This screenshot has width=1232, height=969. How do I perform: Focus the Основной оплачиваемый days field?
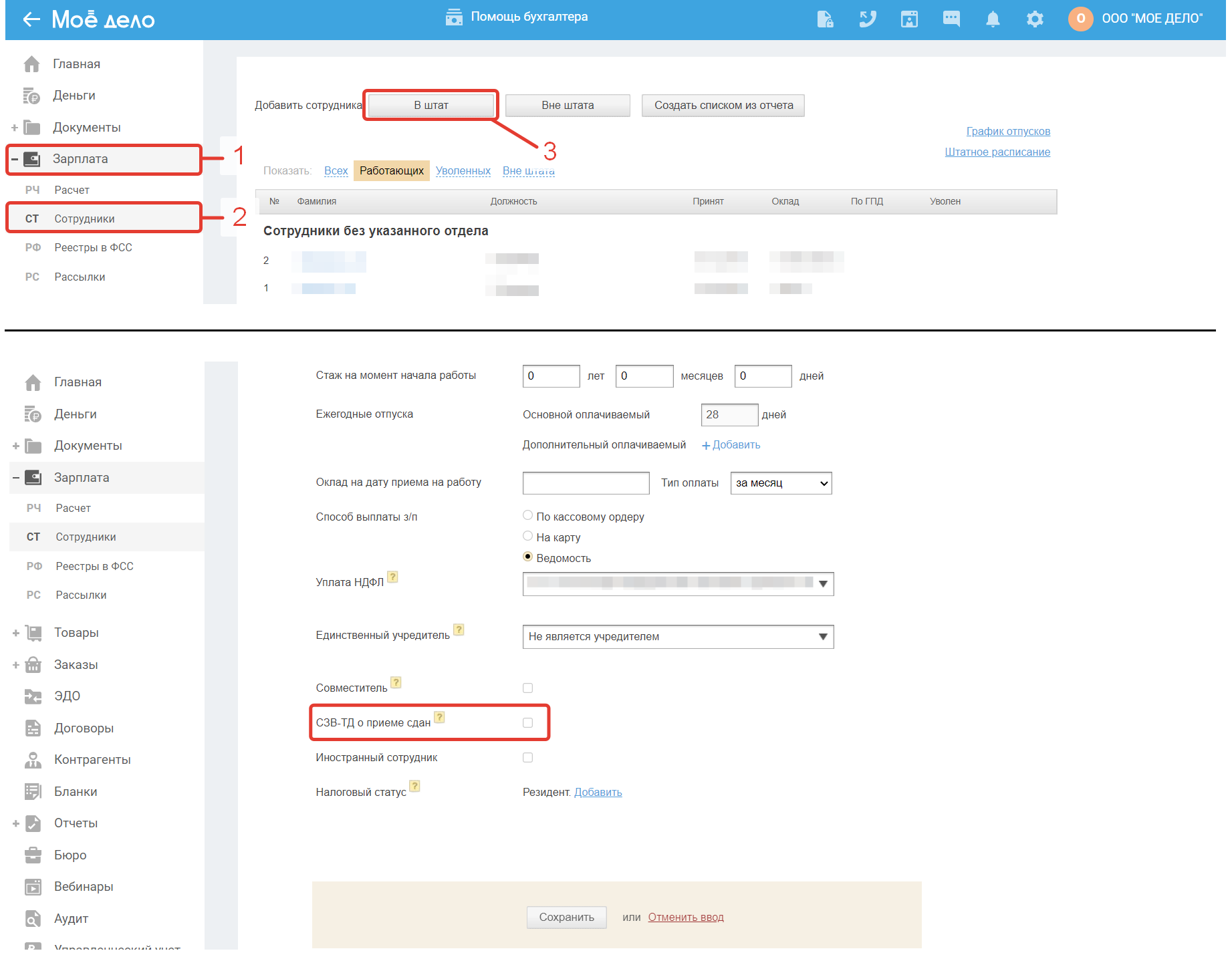(x=730, y=415)
